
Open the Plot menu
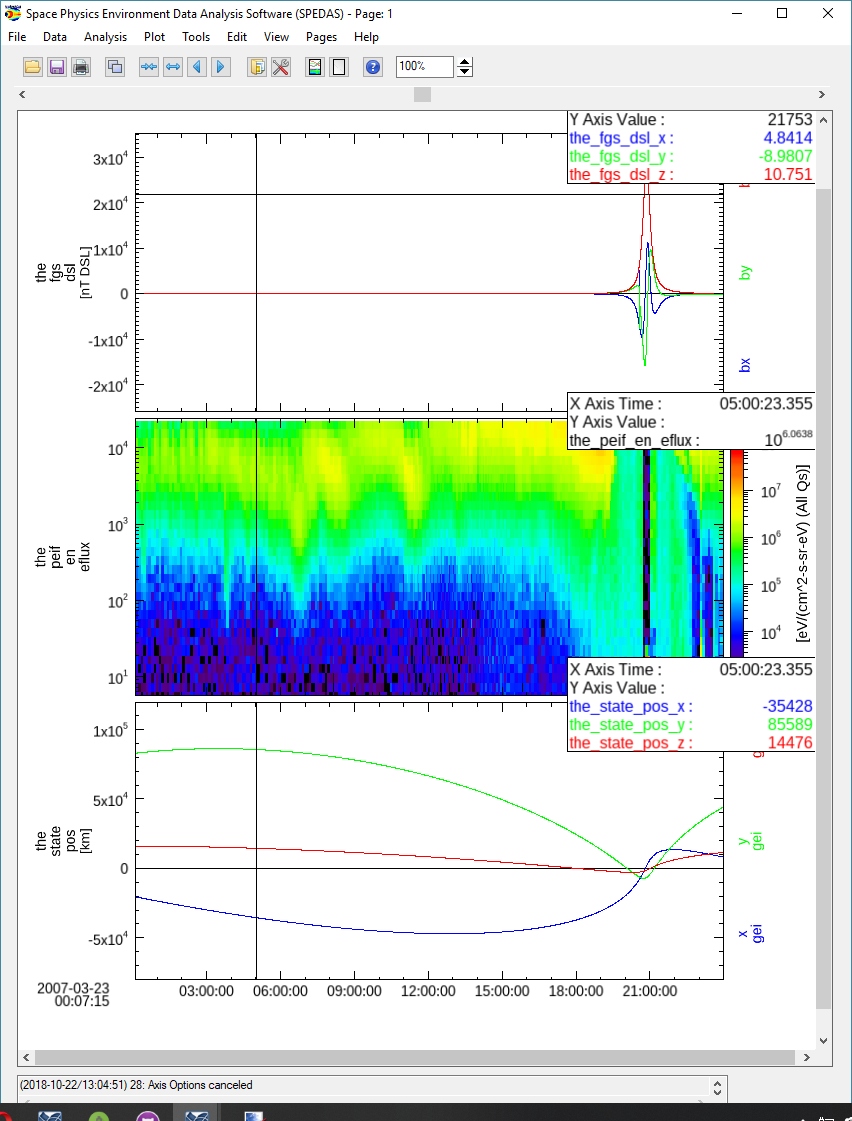coord(154,37)
